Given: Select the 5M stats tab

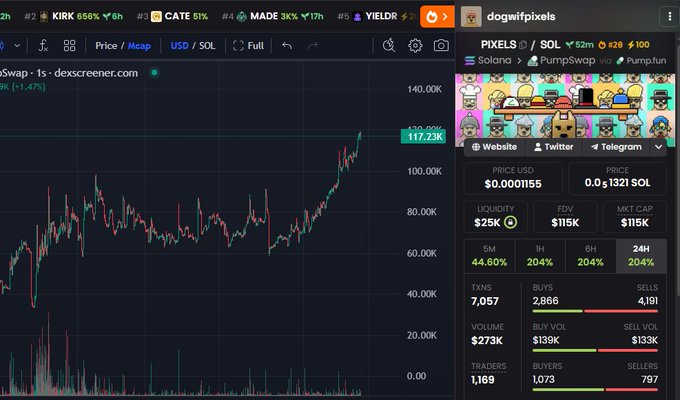Looking at the screenshot, I should click(489, 256).
